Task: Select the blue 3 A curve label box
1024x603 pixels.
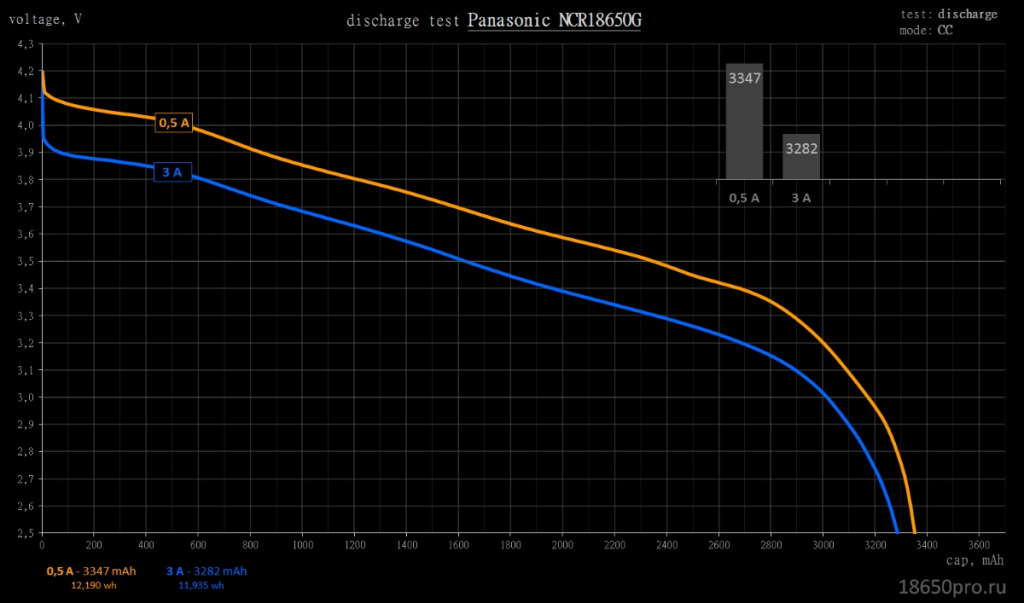Action: click(x=172, y=173)
